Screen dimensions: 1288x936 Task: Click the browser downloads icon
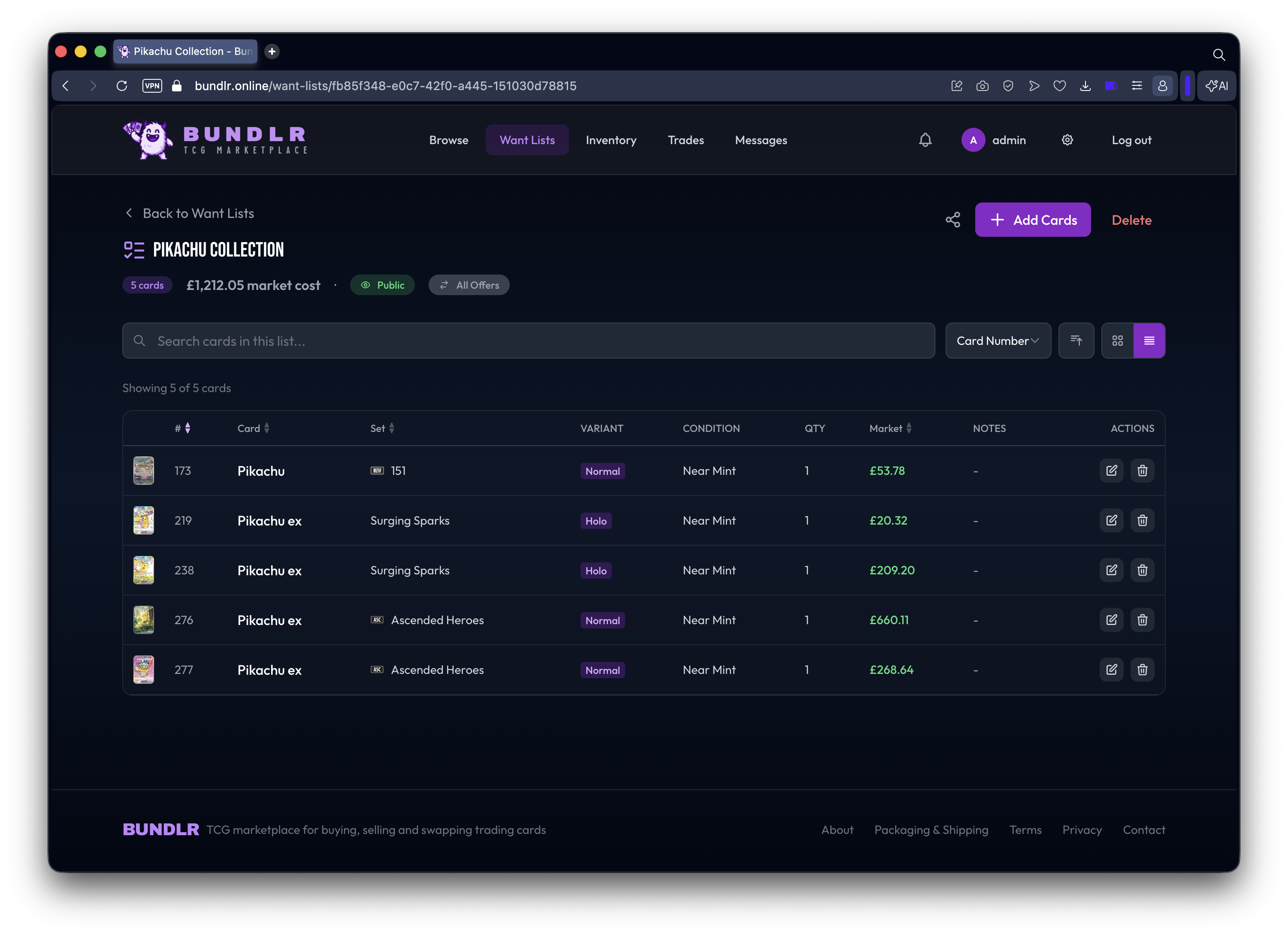(1085, 86)
